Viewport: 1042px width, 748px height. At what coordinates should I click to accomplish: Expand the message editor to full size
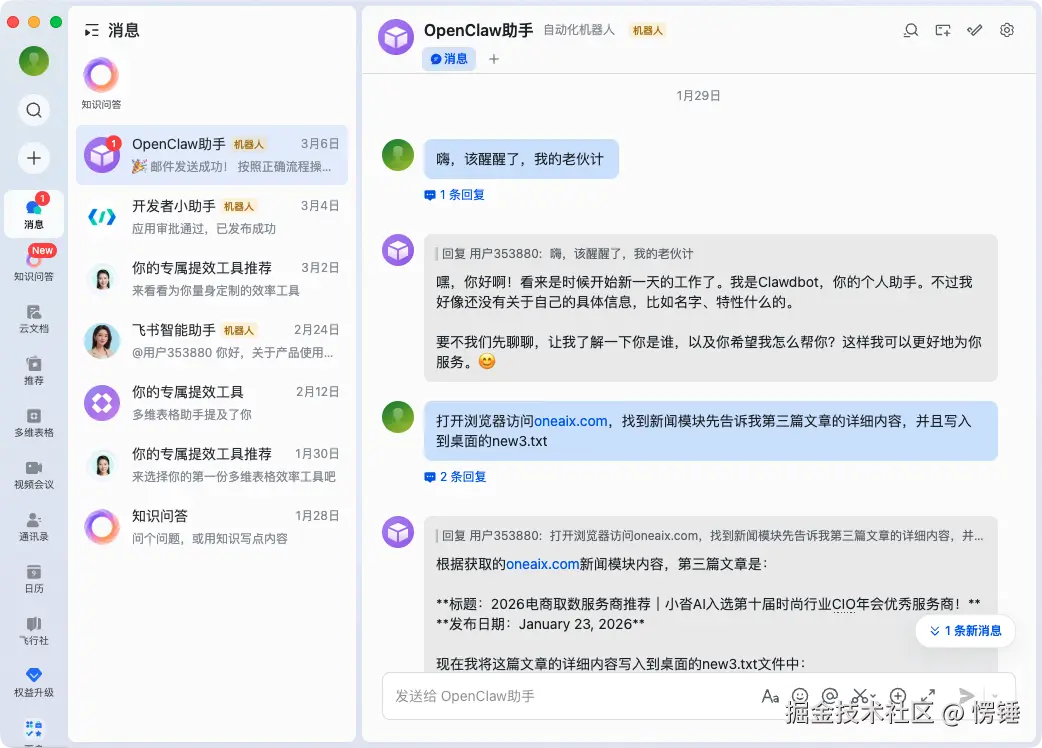coord(928,696)
